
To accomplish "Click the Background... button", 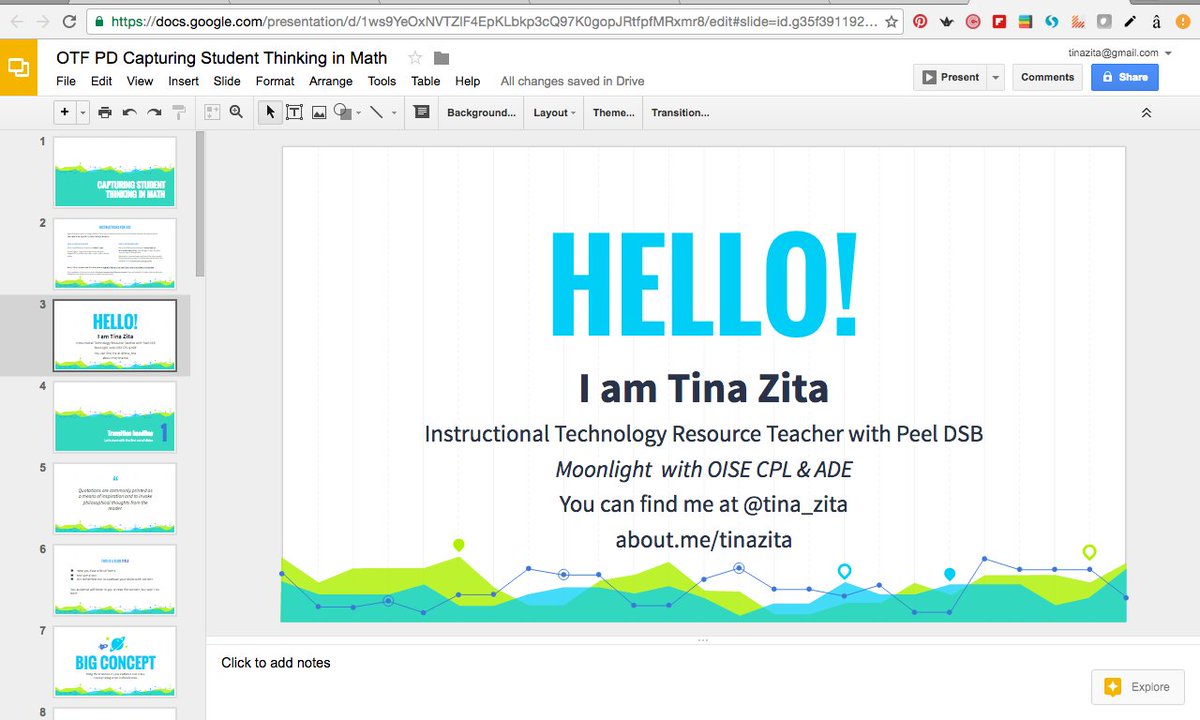I will [482, 113].
